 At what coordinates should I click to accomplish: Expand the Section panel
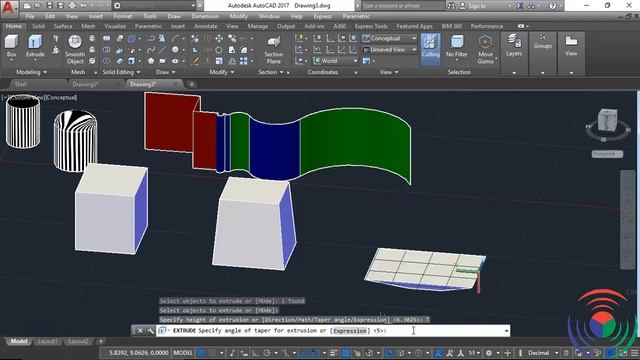[271, 72]
